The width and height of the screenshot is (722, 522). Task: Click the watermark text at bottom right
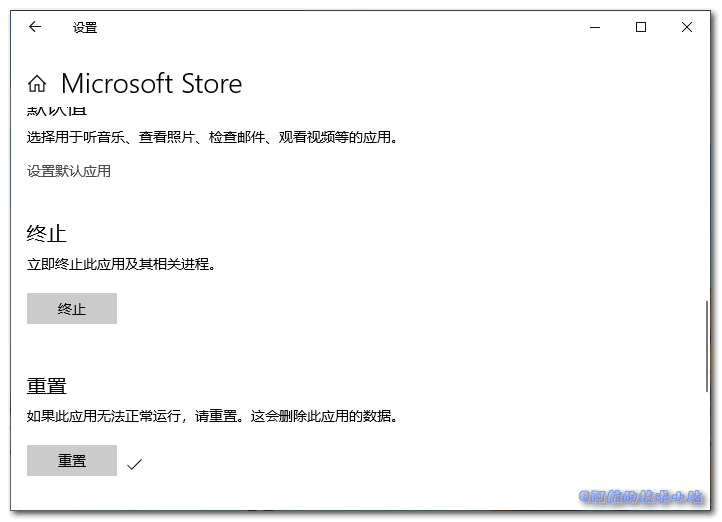642,496
